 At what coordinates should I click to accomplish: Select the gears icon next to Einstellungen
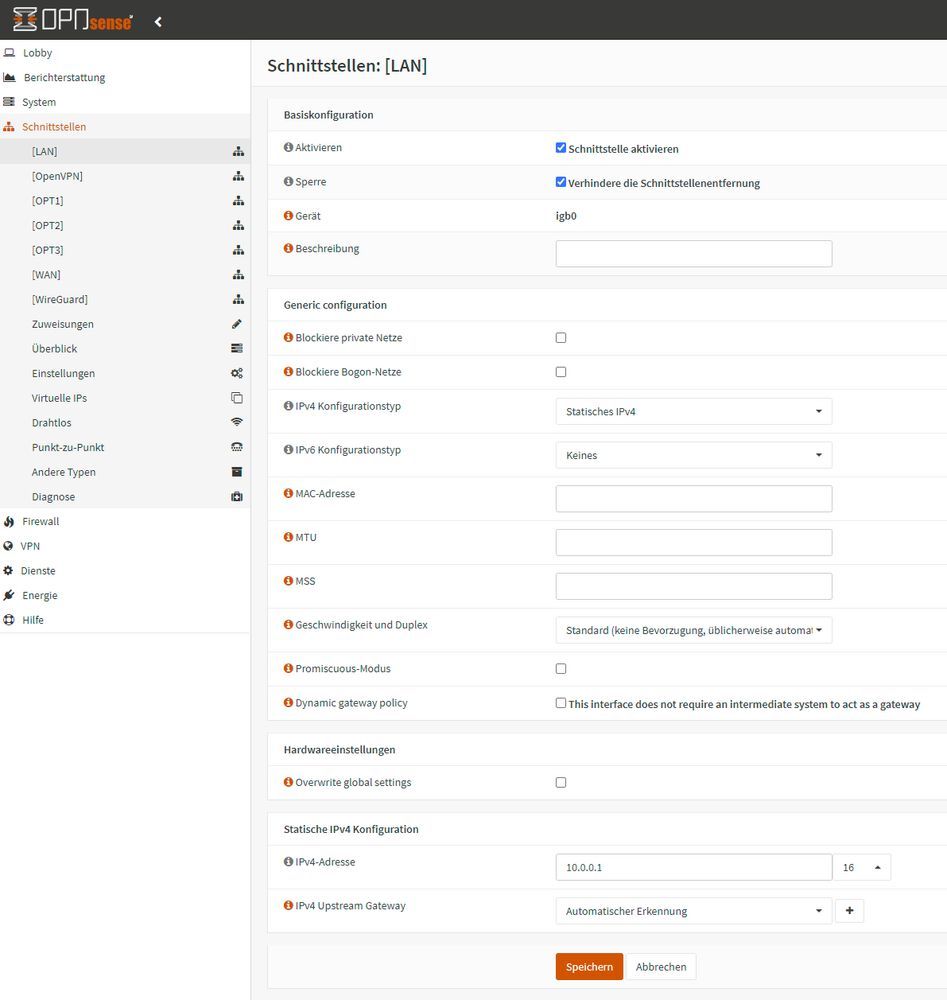click(237, 373)
